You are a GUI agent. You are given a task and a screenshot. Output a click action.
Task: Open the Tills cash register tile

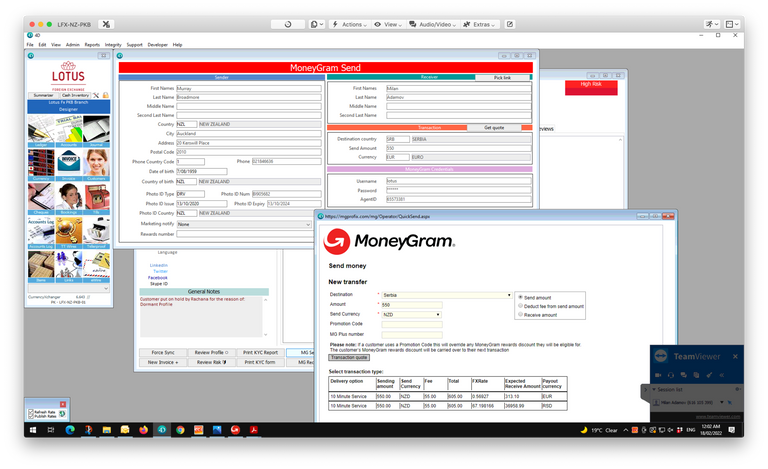coord(96,199)
